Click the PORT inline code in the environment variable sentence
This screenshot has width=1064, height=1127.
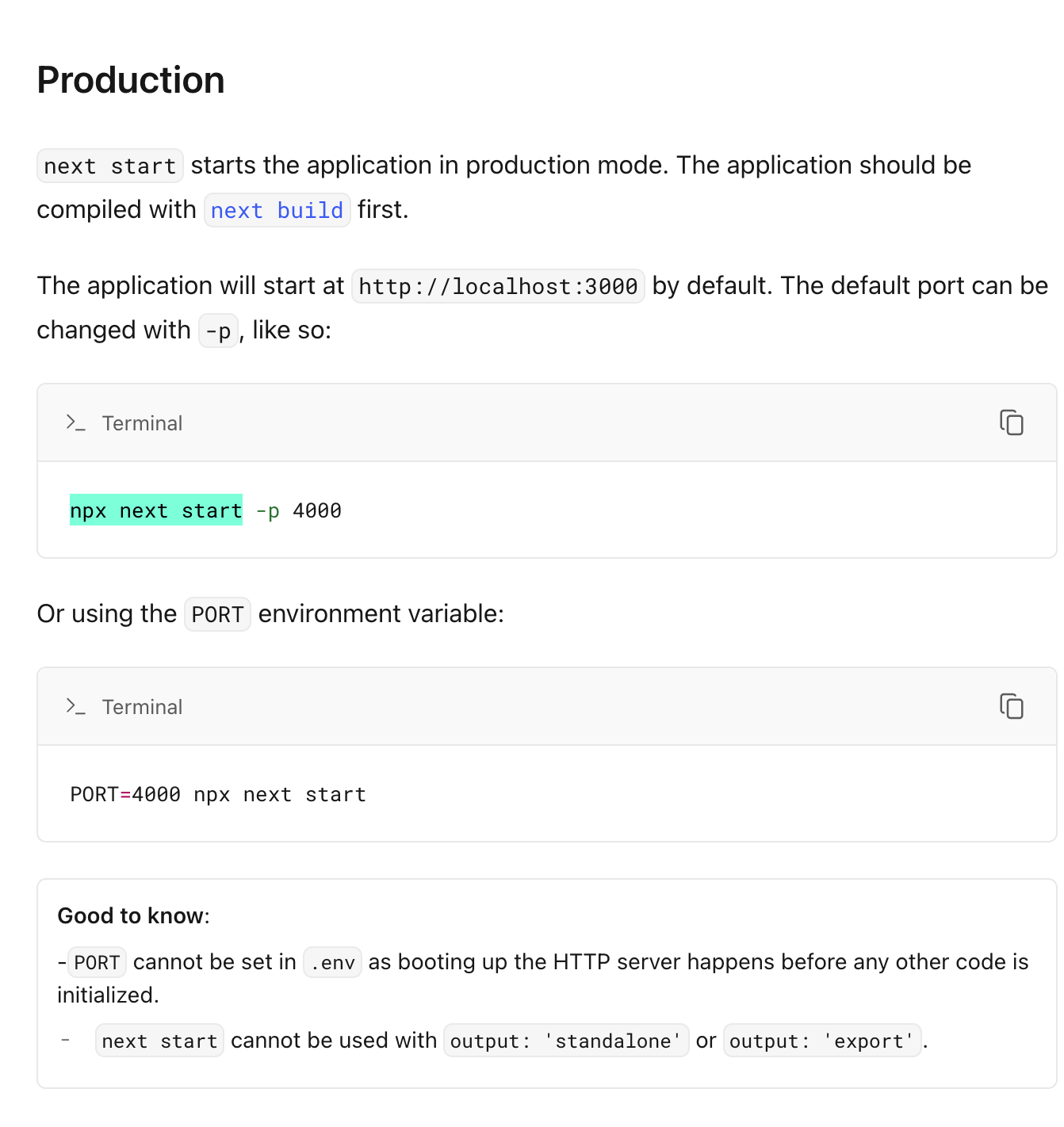(217, 614)
